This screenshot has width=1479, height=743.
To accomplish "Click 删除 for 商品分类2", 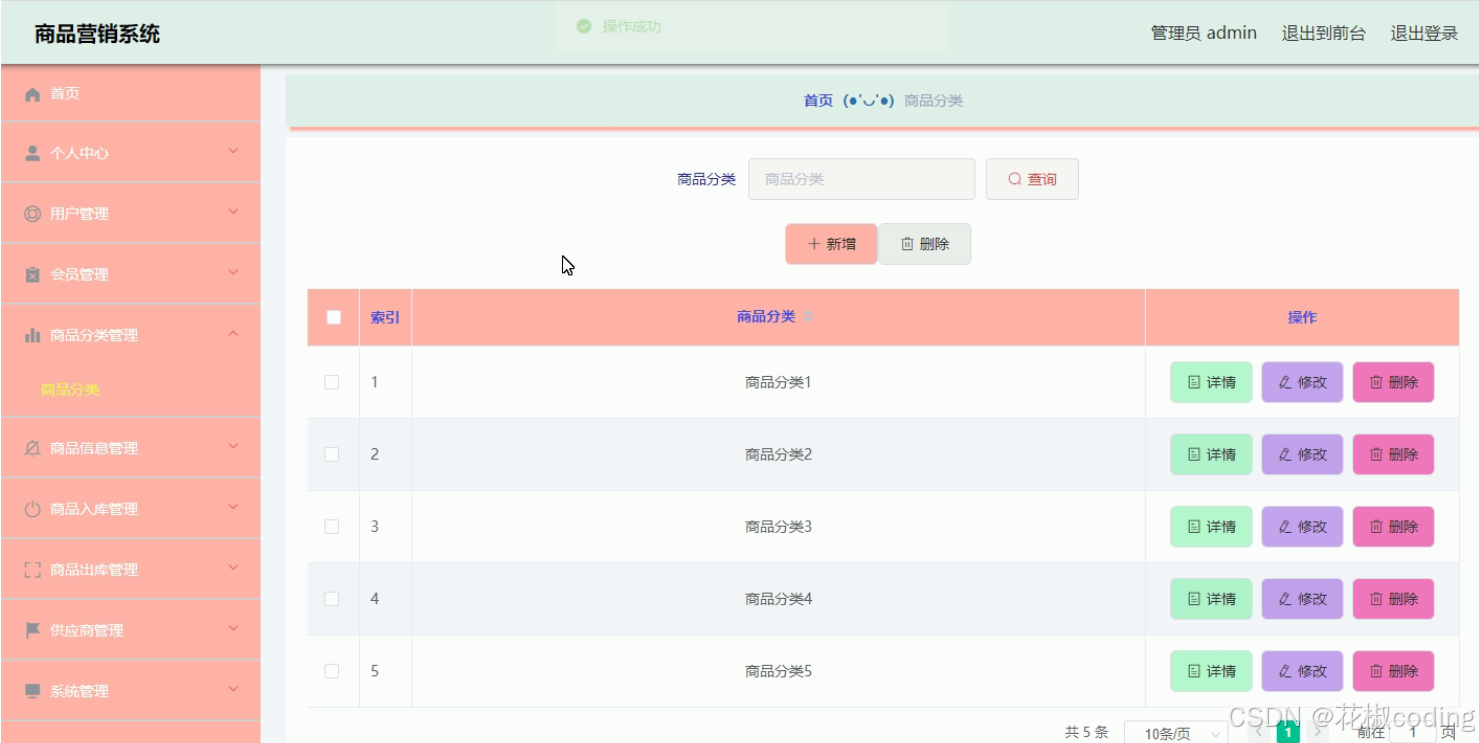I will tap(1393, 454).
